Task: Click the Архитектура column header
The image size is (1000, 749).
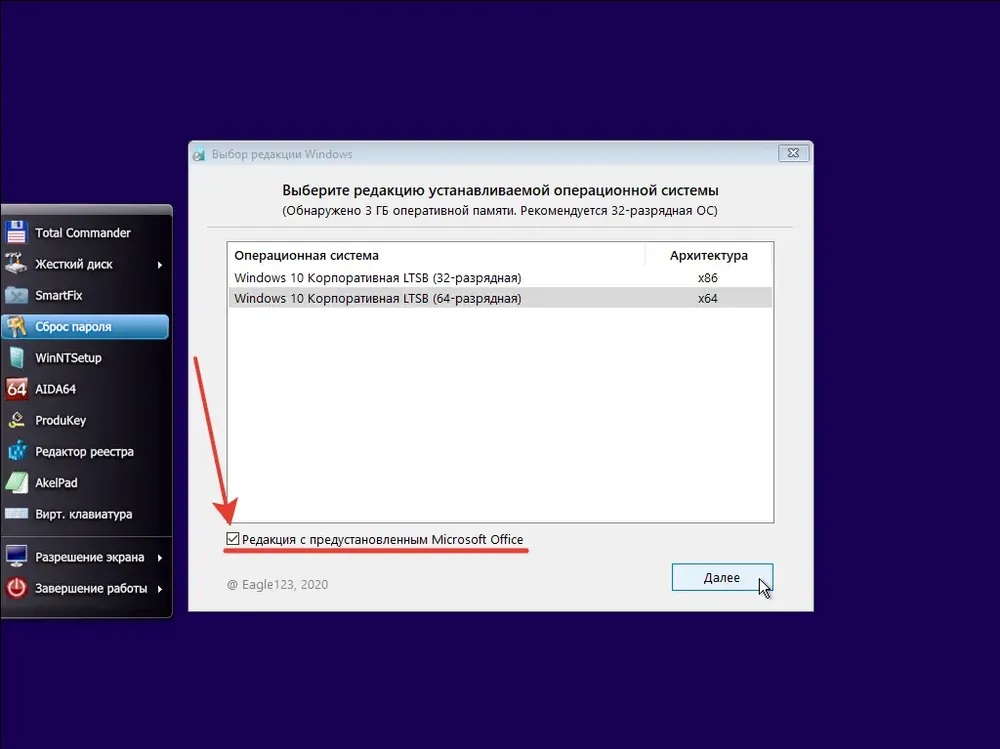Action: [x=709, y=255]
